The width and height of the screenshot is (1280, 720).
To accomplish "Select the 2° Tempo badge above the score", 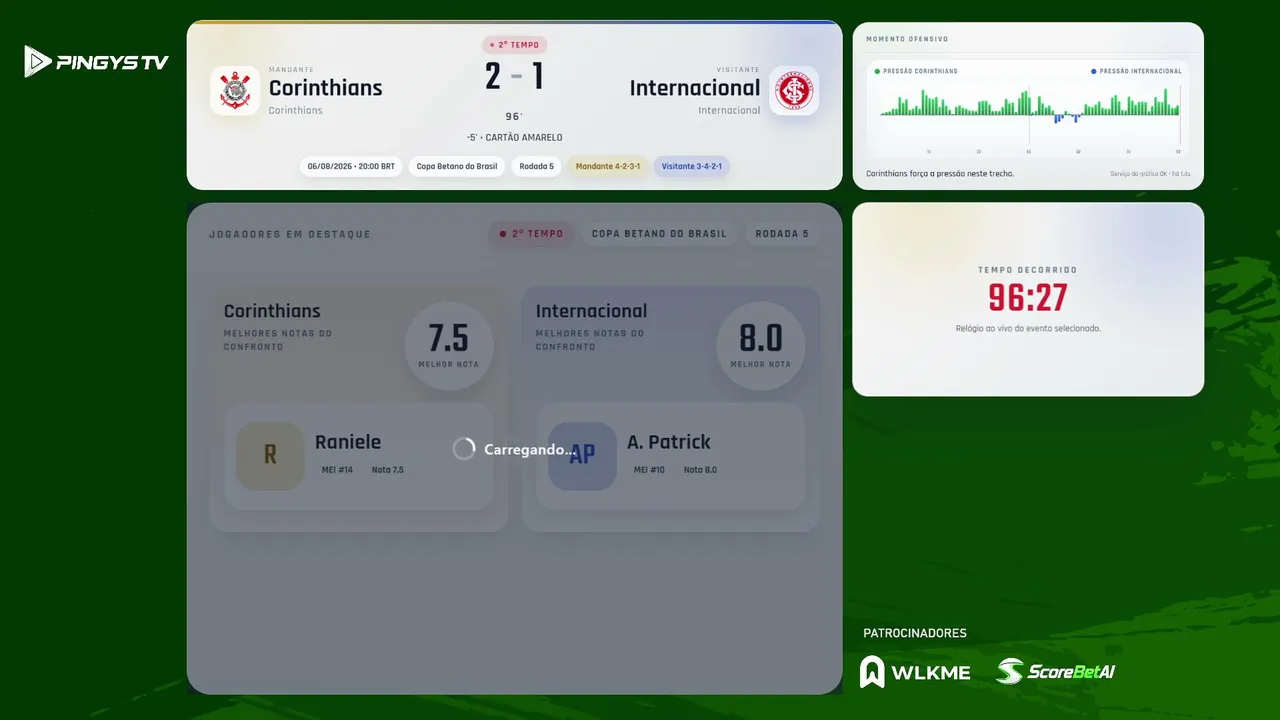I will 514,45.
